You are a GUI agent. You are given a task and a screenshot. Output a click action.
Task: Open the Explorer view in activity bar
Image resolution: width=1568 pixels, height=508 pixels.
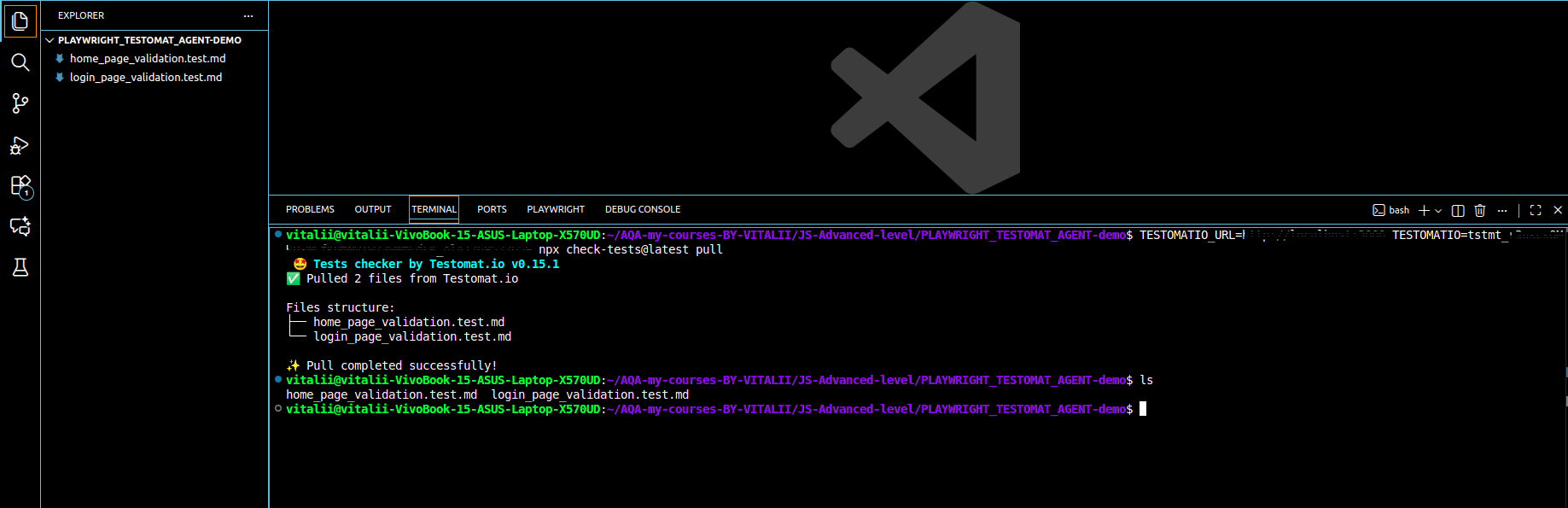[x=20, y=20]
